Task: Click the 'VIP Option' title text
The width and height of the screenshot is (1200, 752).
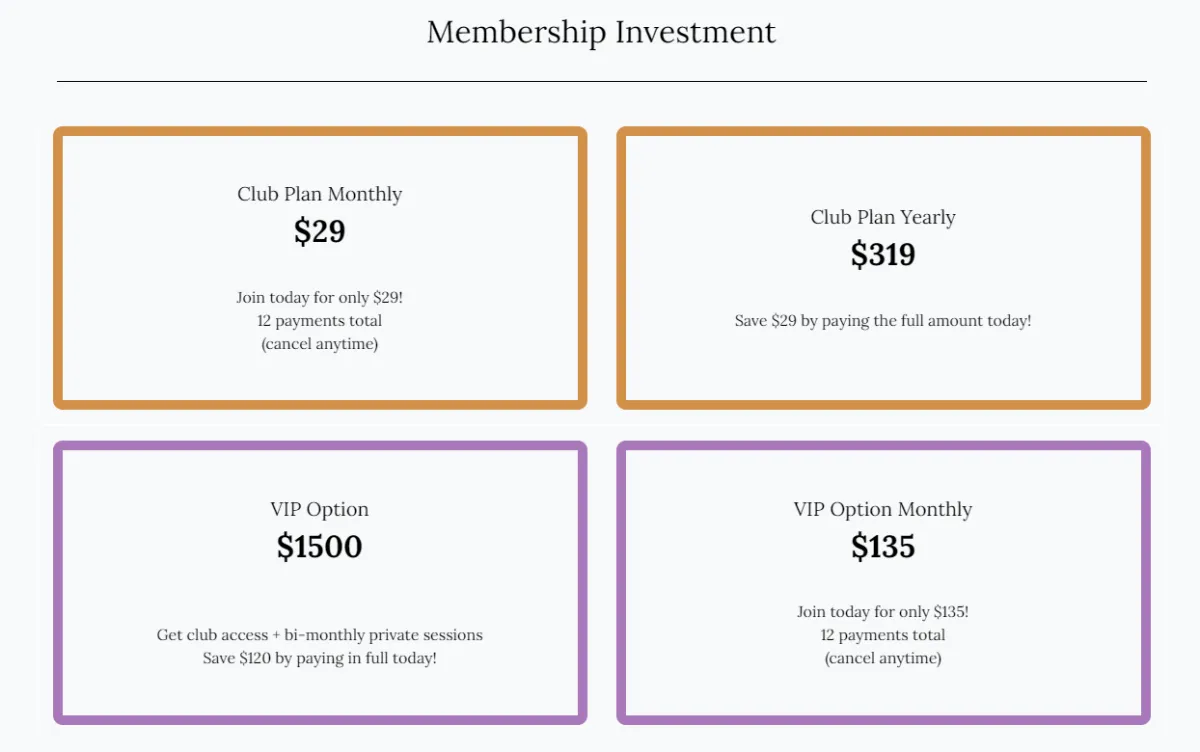Action: coord(320,509)
